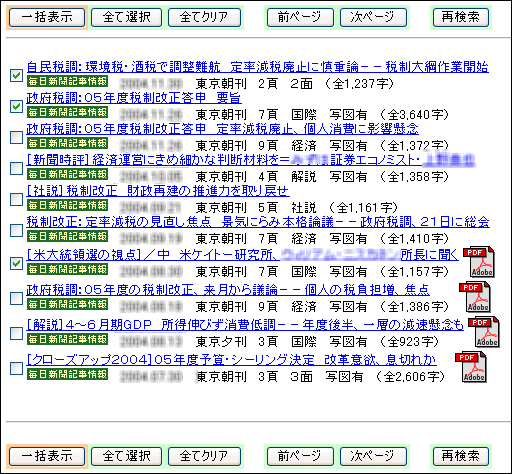Open PDF icon for クローズアップ2004 article
The width and height of the screenshot is (512, 474).
[x=471, y=367]
